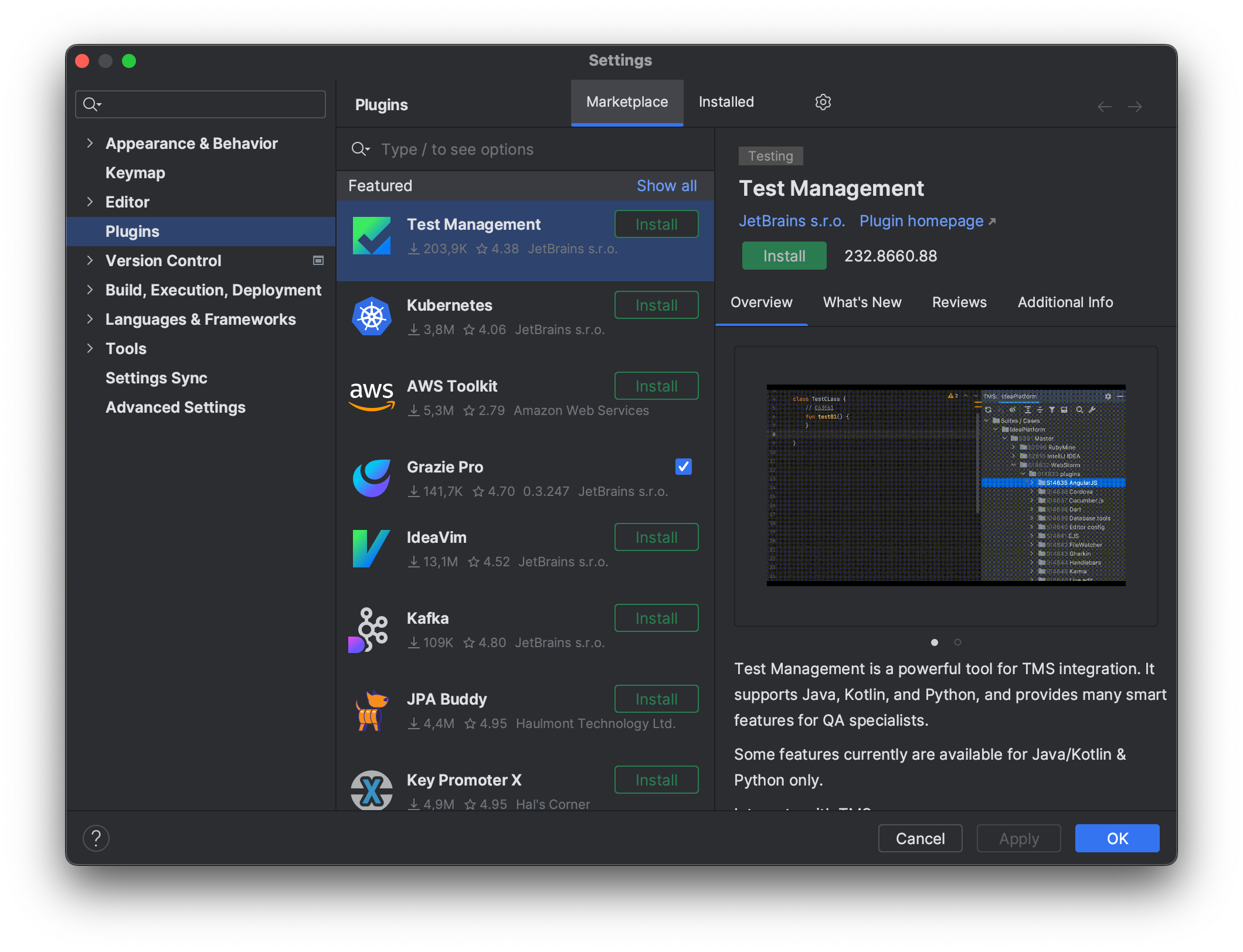The height and width of the screenshot is (952, 1243).
Task: Install the AWS Toolkit plugin
Action: (656, 386)
